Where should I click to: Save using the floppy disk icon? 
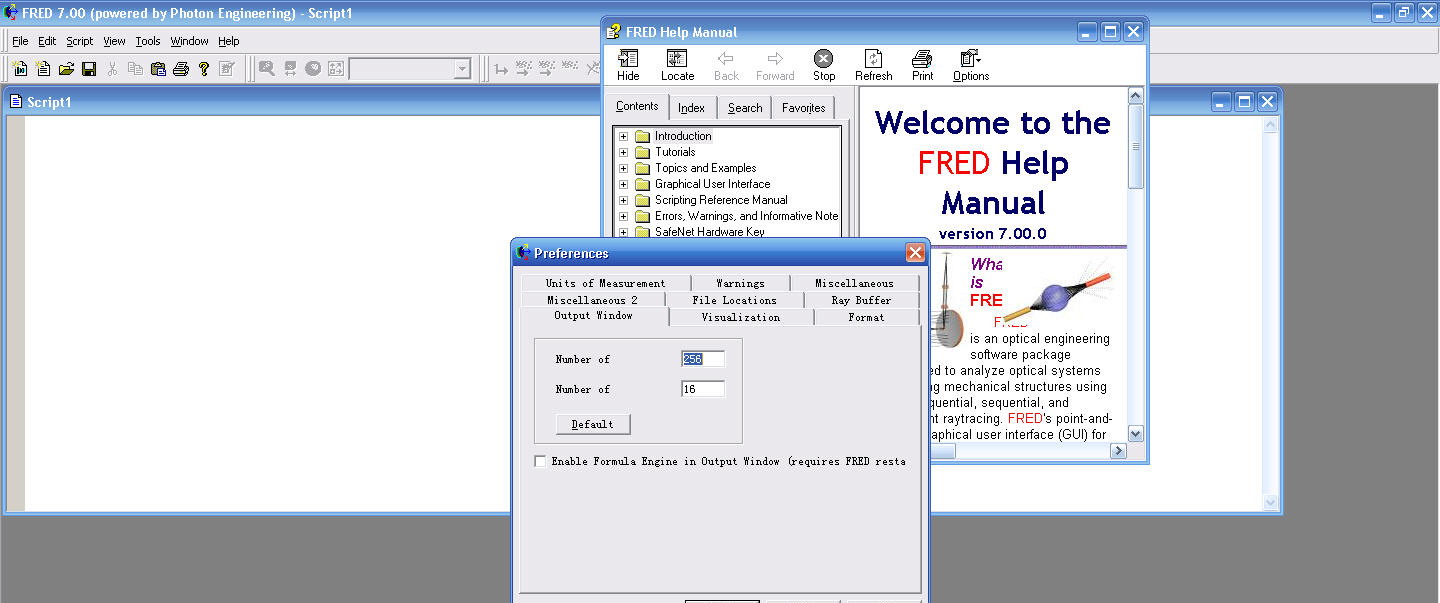(89, 69)
